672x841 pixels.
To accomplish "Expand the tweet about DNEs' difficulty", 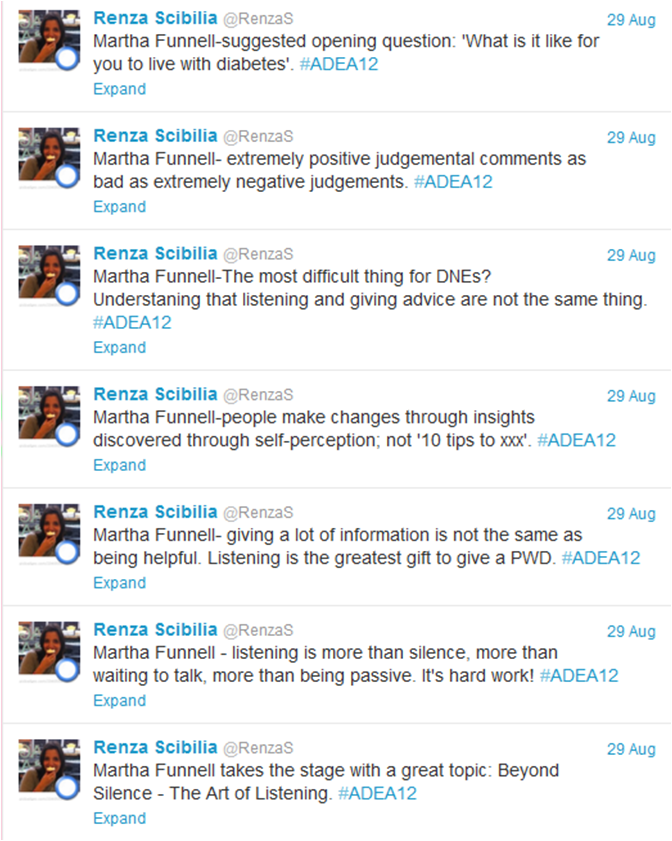I will [119, 348].
